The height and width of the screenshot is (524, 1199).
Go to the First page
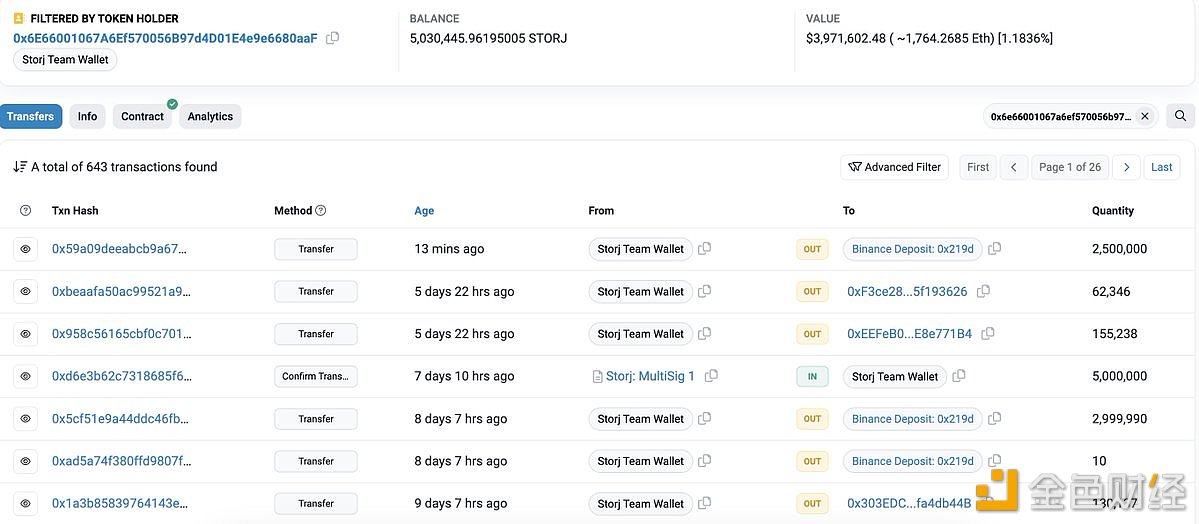[x=978, y=167]
